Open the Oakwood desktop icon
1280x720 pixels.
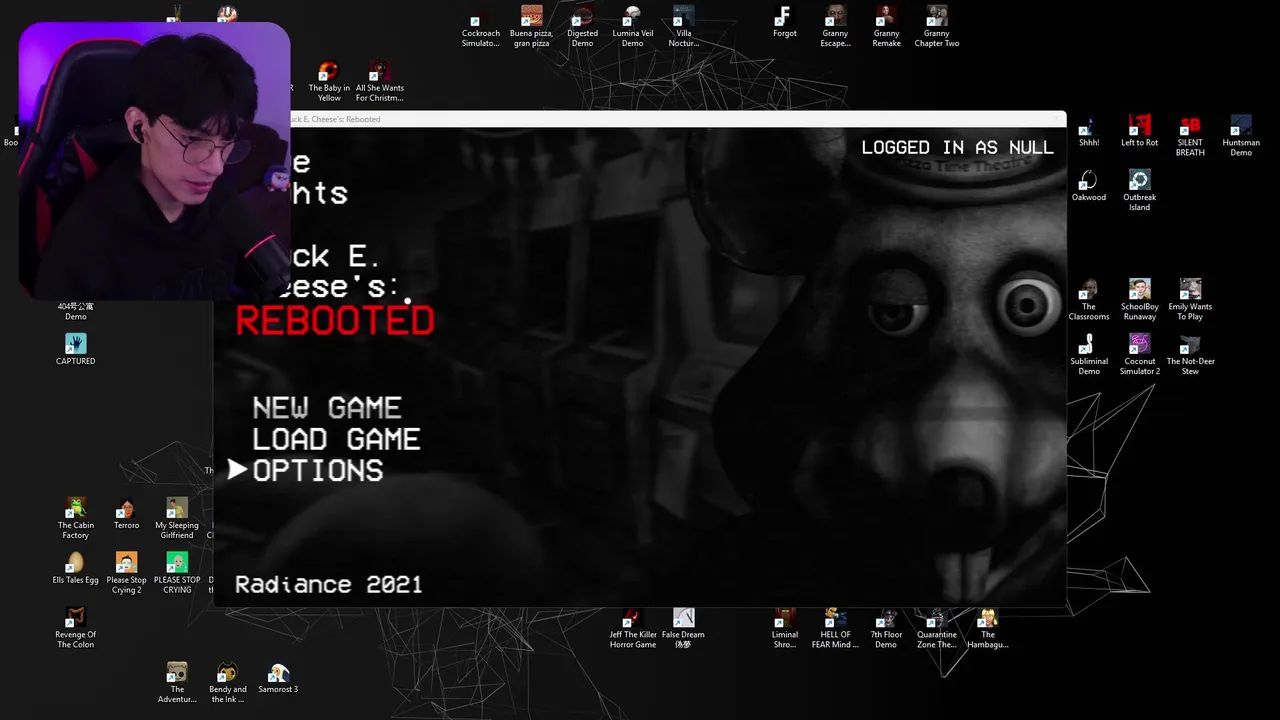coord(1089,186)
